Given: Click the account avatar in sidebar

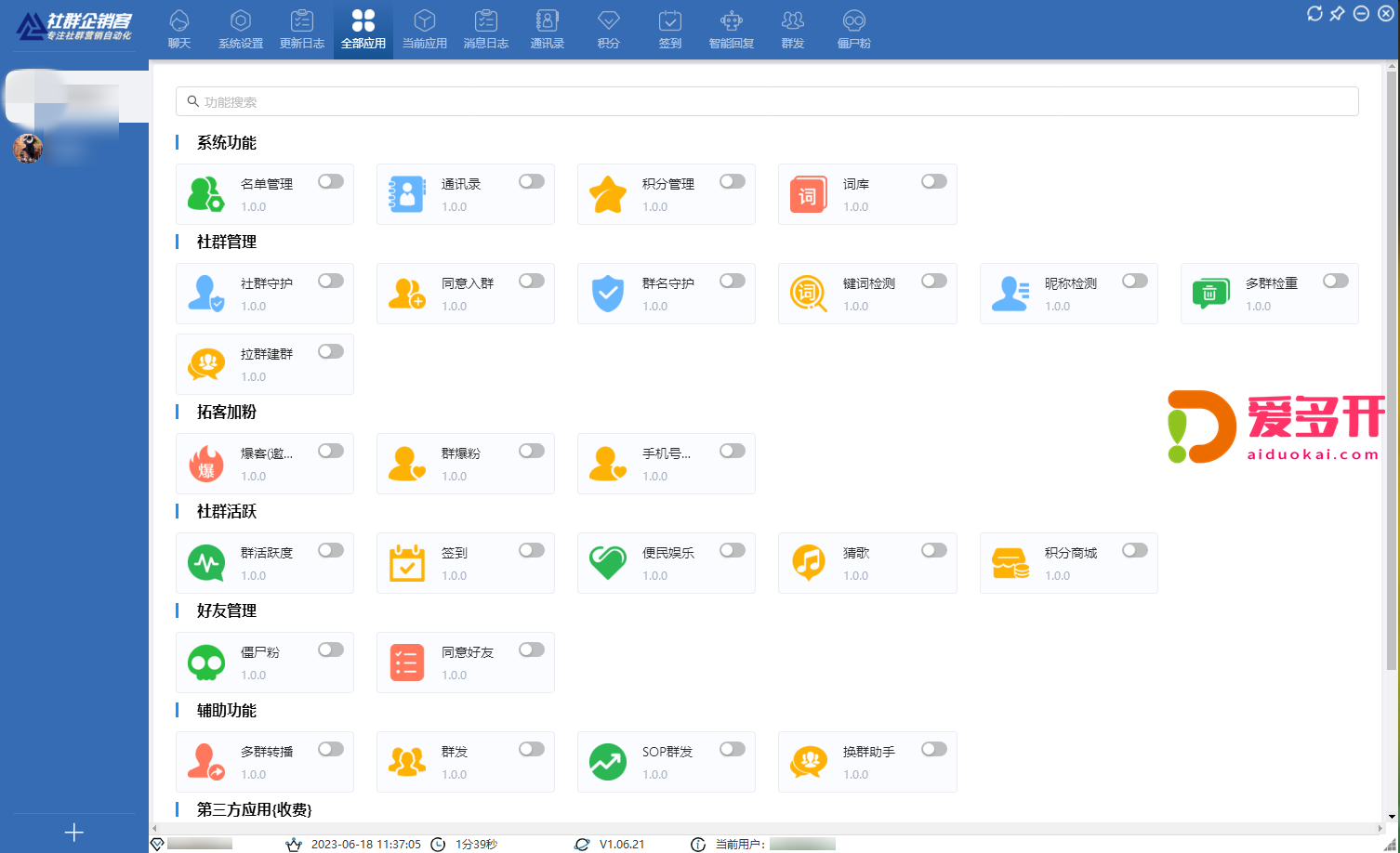Looking at the screenshot, I should 28,148.
